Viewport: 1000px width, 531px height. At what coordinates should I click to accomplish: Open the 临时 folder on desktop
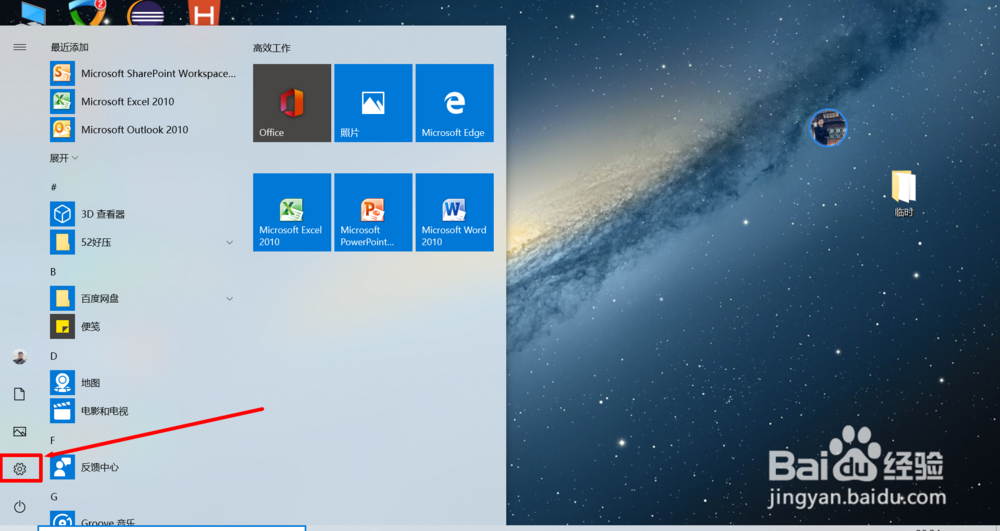coord(903,194)
